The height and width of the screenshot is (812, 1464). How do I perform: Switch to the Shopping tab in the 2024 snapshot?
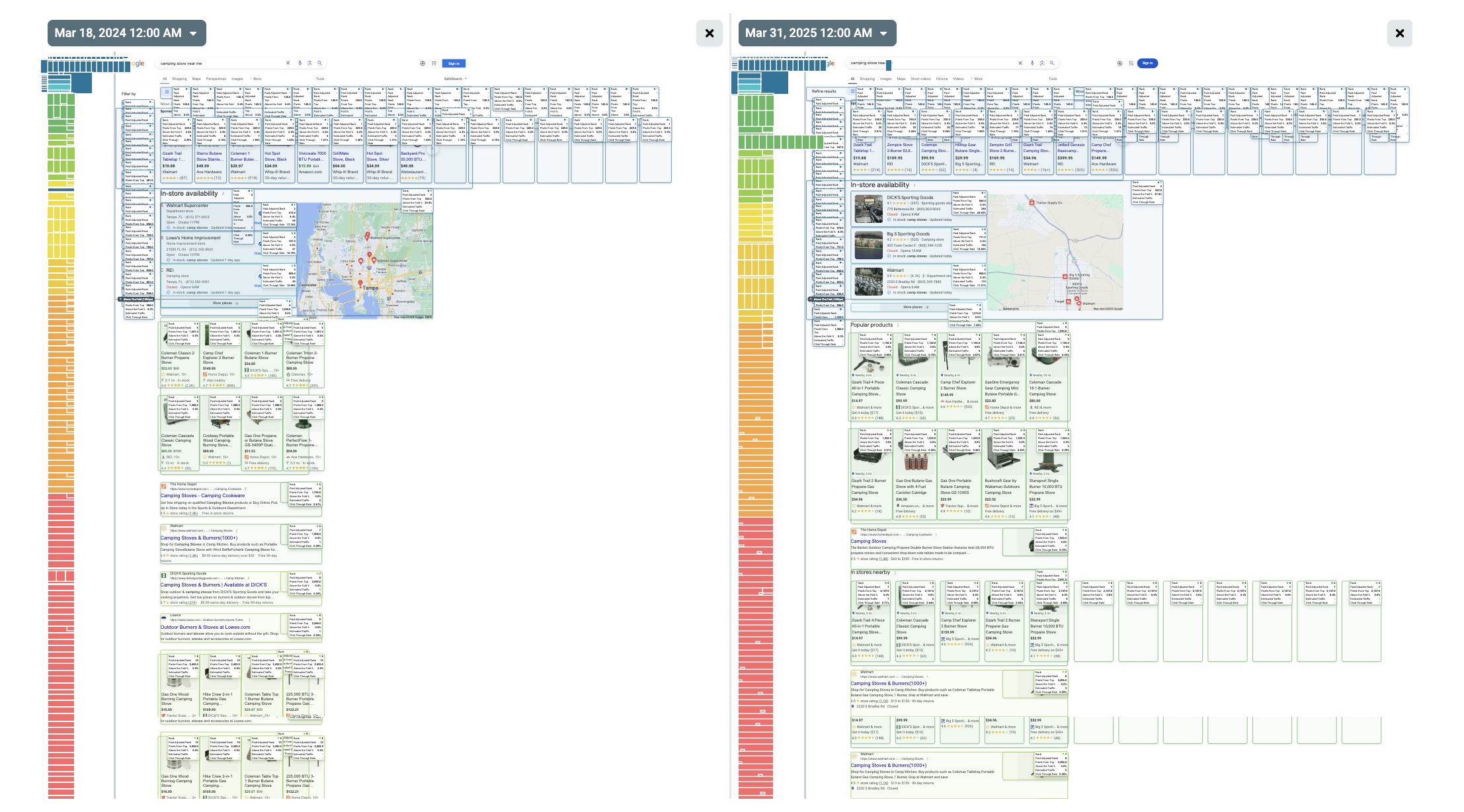179,79
